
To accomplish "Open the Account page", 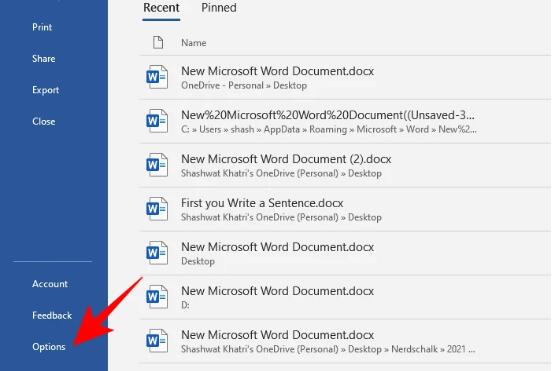I will tap(49, 284).
